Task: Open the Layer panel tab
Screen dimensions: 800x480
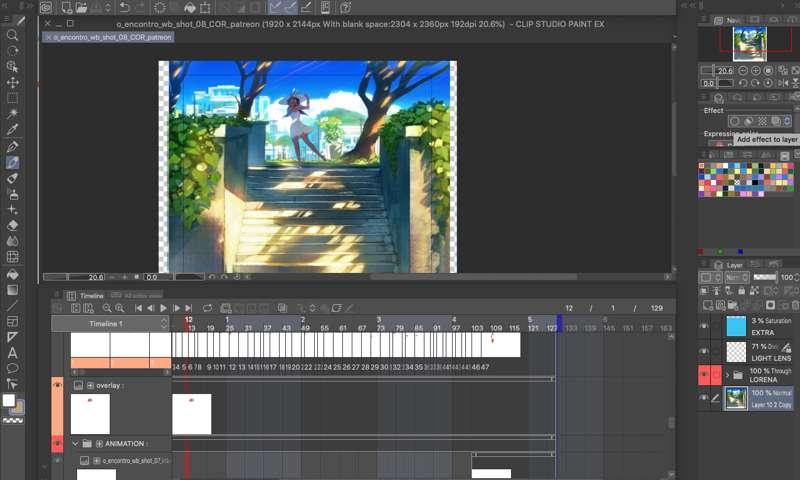Action: tap(729, 265)
